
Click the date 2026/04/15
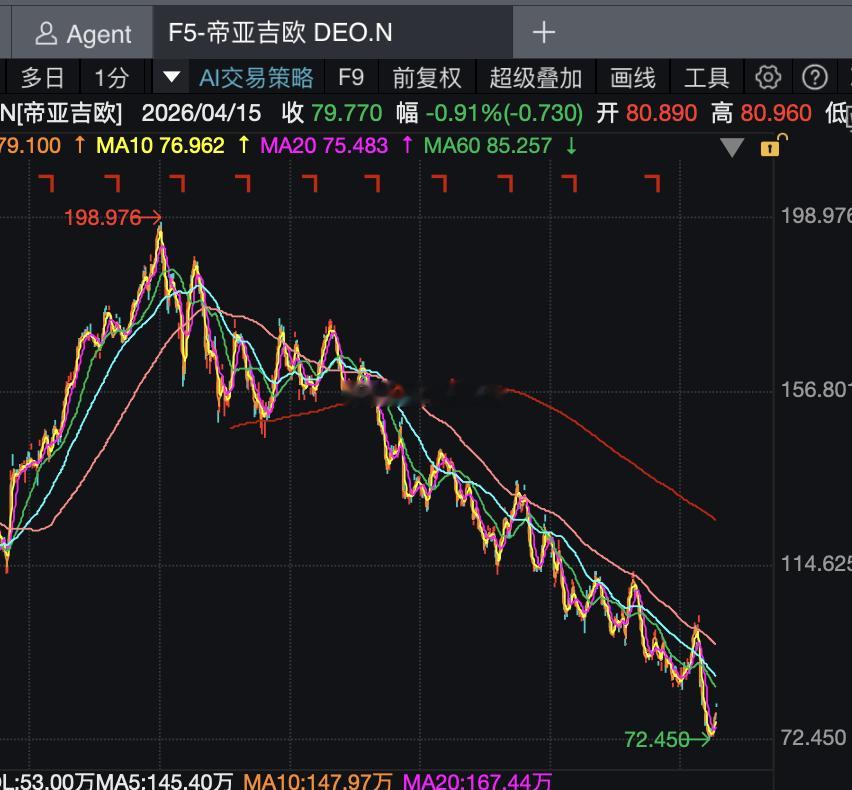click(x=201, y=114)
